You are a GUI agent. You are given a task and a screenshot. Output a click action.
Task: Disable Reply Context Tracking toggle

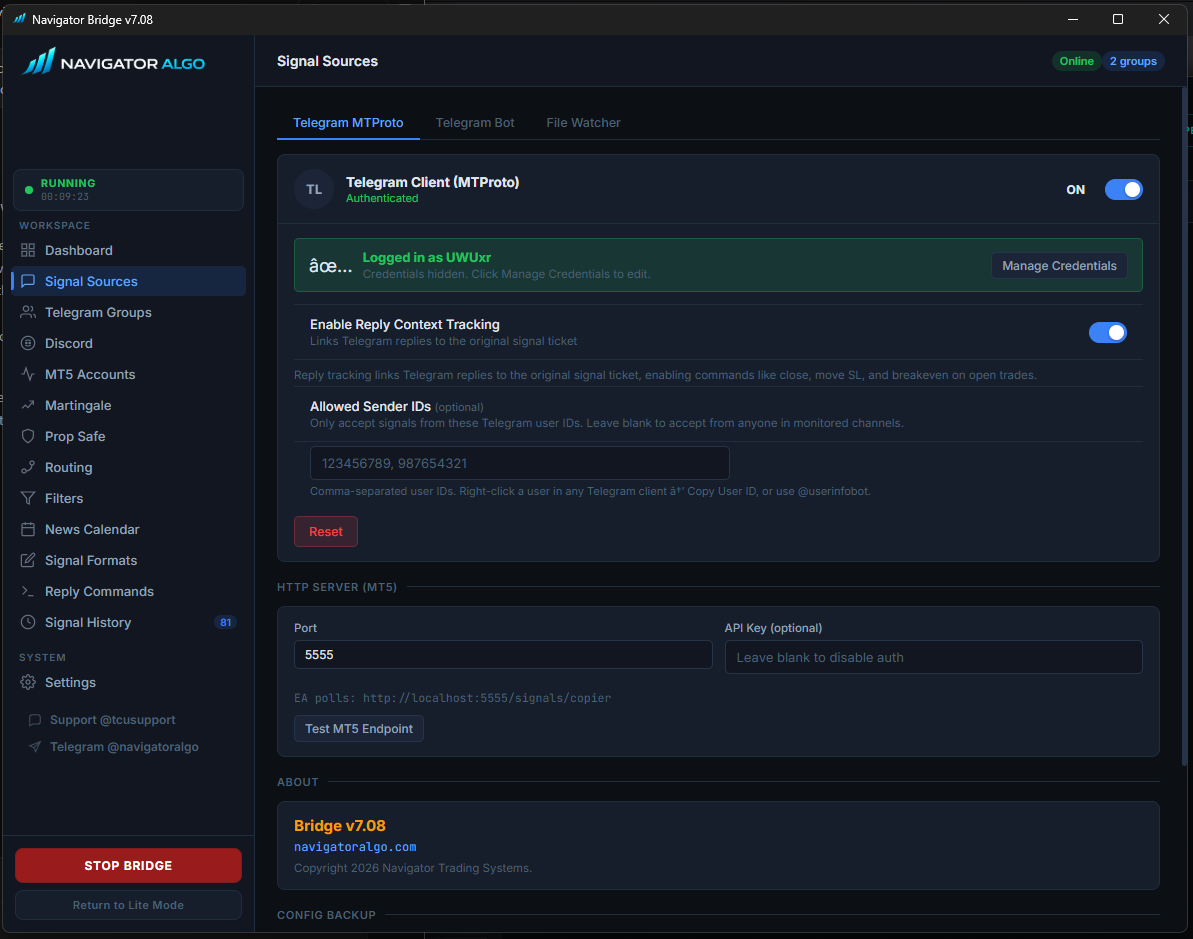(x=1107, y=333)
